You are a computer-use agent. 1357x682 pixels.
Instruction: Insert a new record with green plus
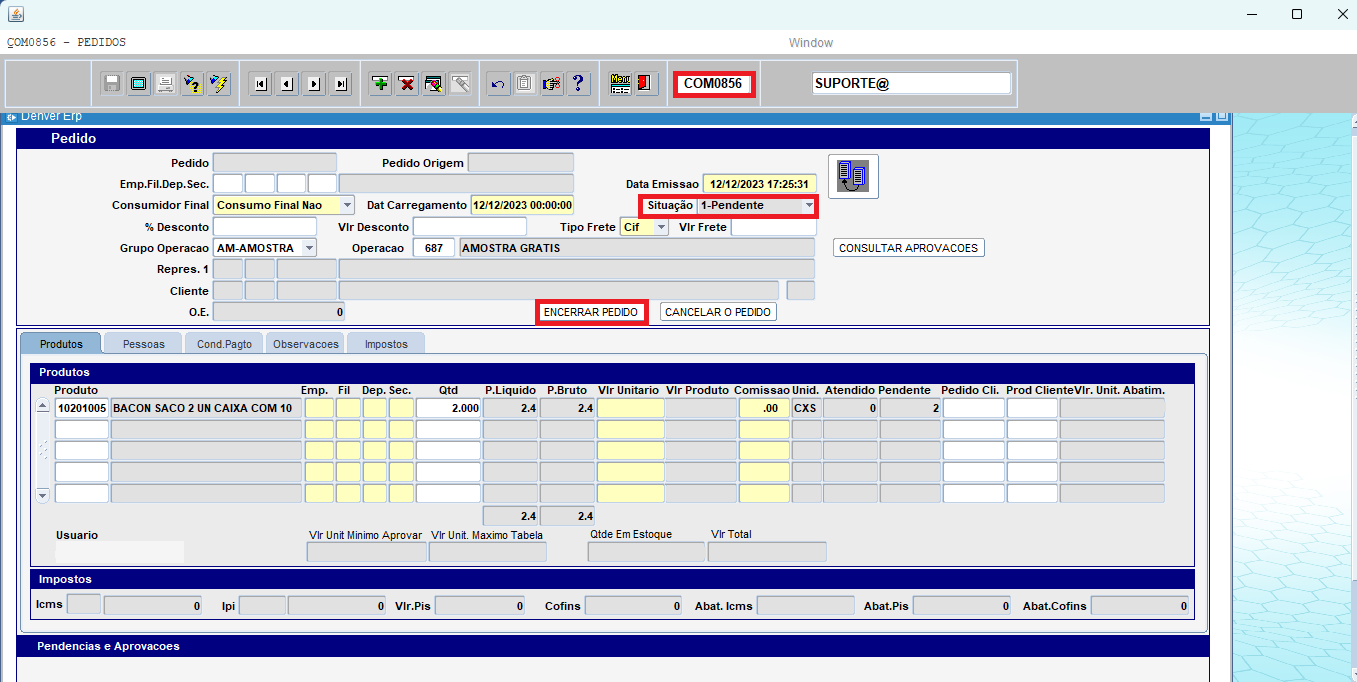pos(380,84)
